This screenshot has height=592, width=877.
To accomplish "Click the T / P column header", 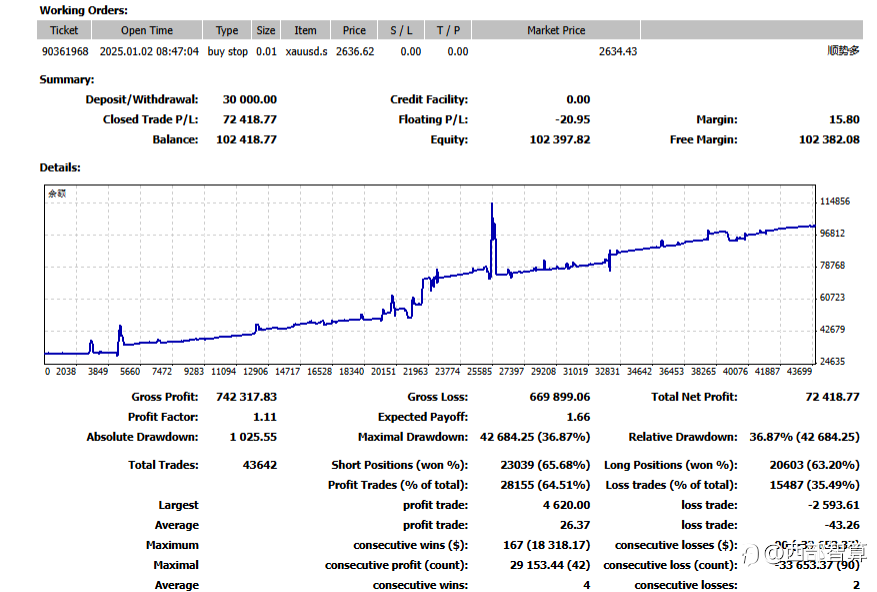I will point(449,31).
